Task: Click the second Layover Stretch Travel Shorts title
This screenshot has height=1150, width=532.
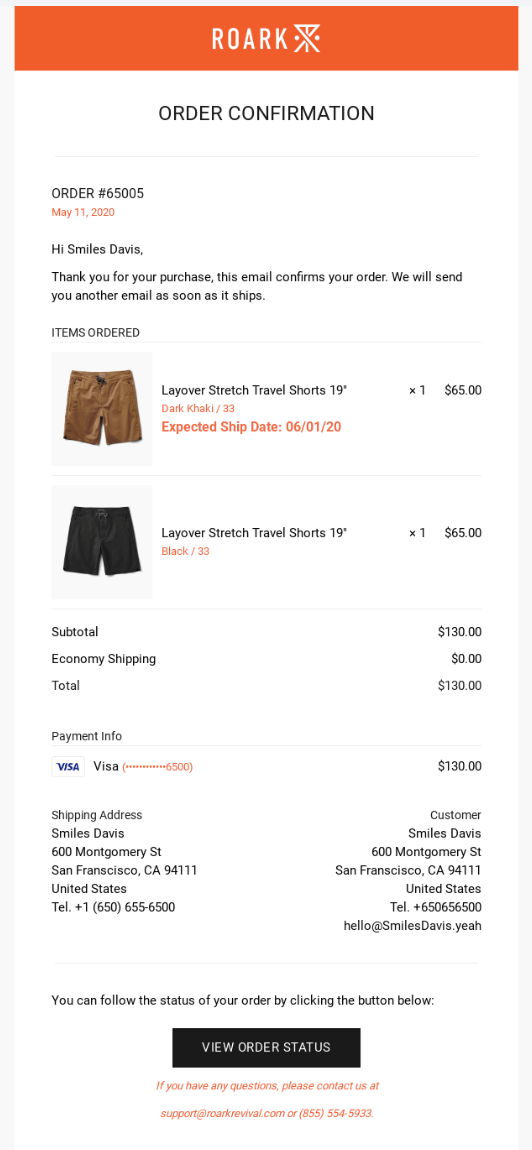Action: [x=254, y=532]
